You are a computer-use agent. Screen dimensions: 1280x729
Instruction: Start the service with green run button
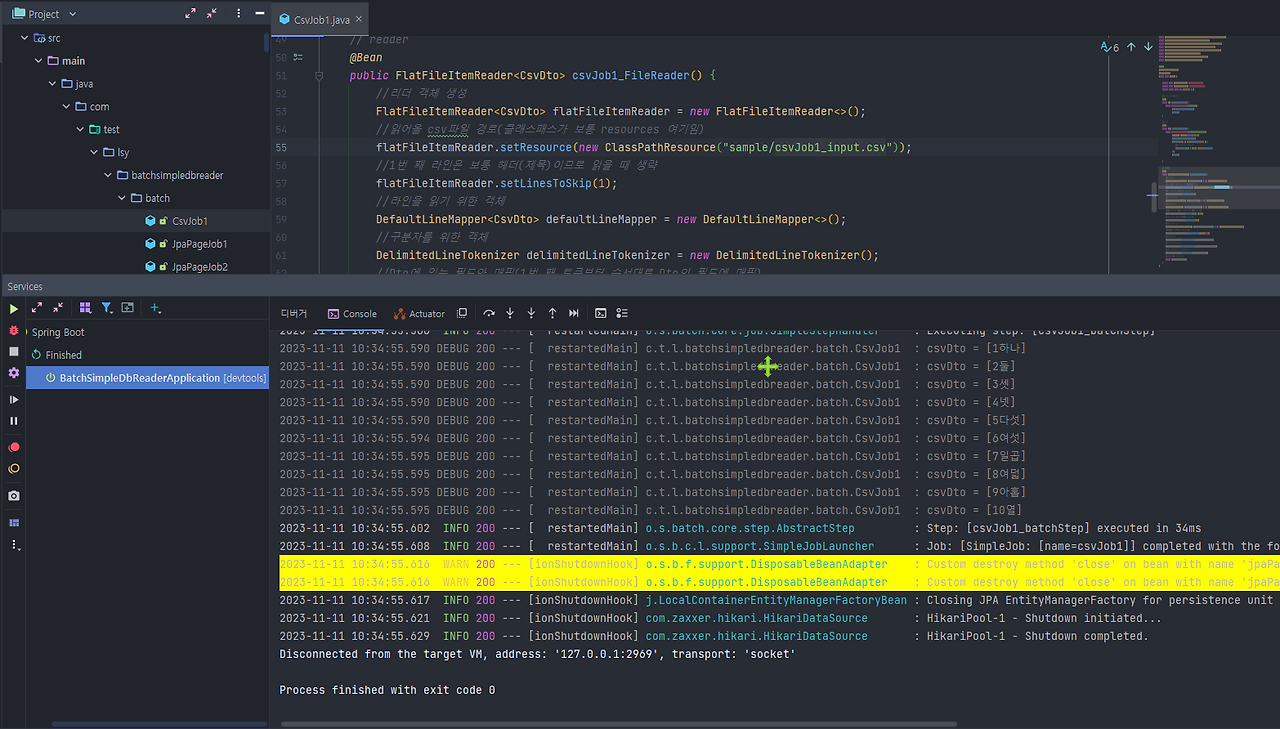[x=13, y=309]
